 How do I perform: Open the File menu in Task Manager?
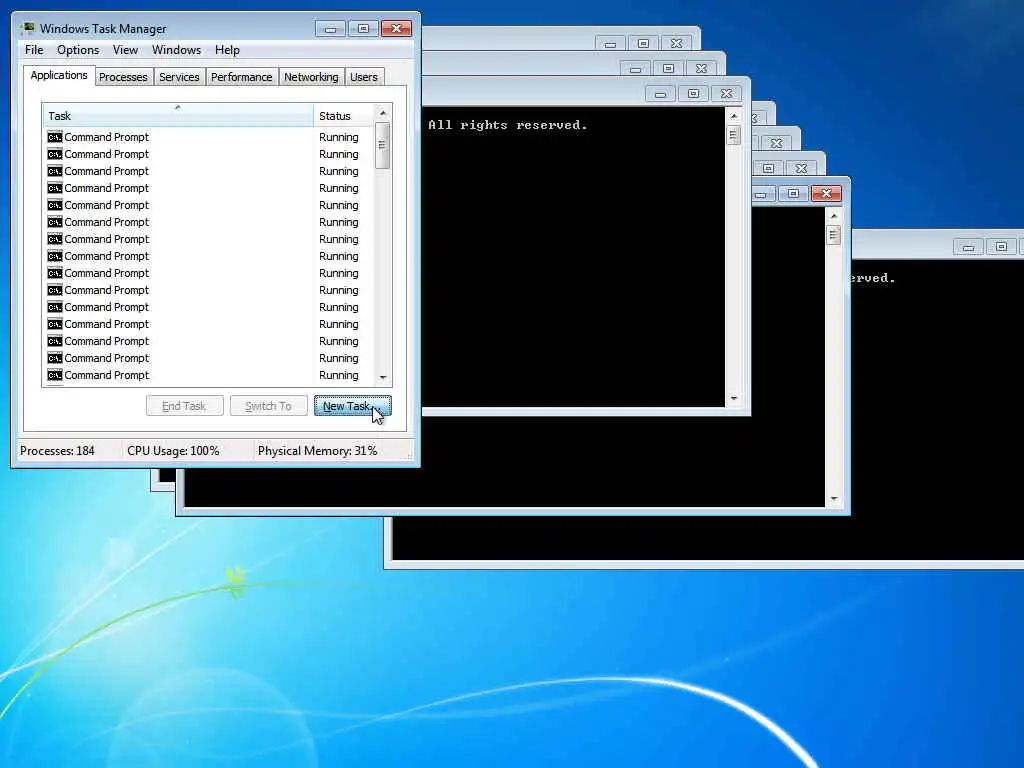34,50
